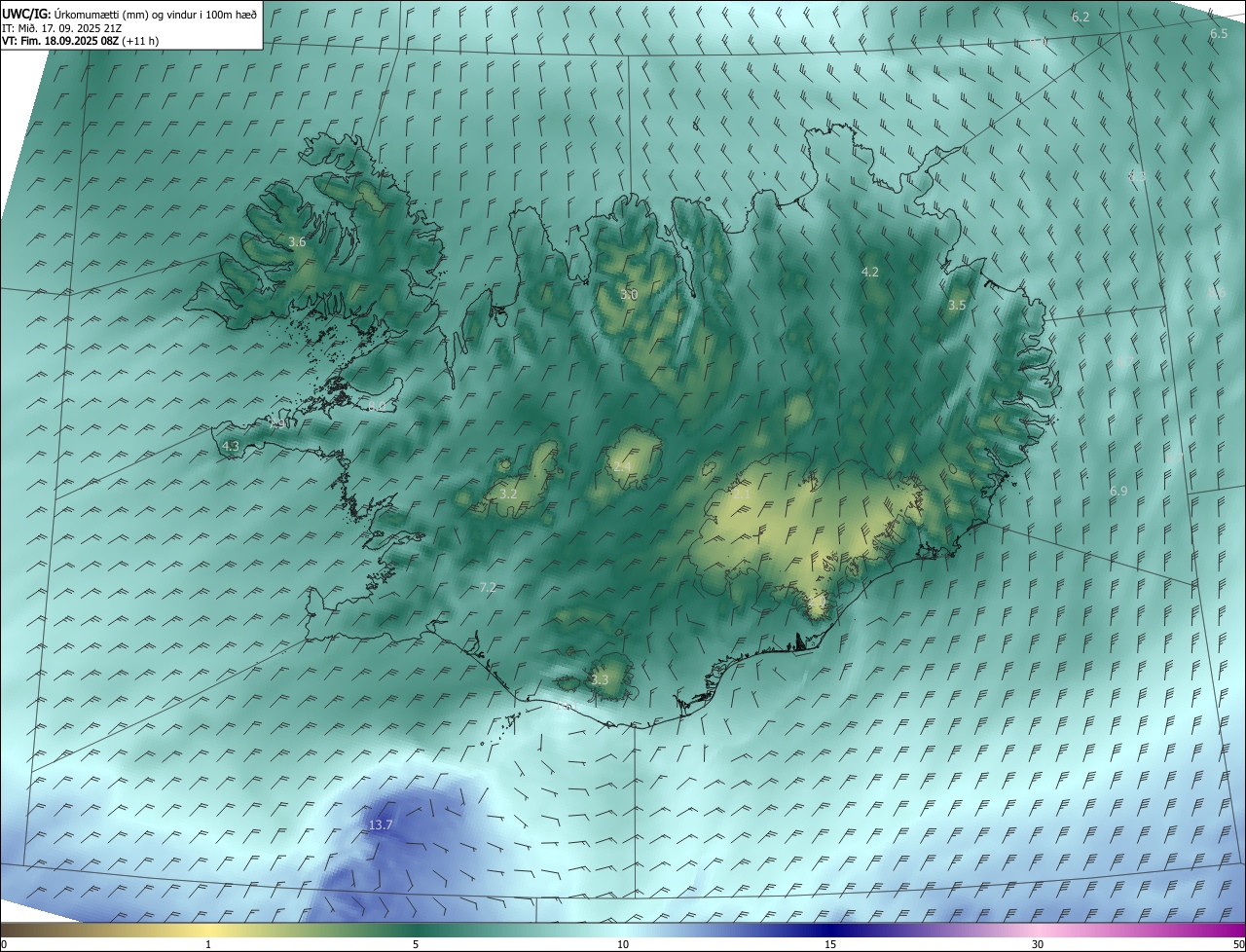Click the 7.2 value label

(x=489, y=587)
